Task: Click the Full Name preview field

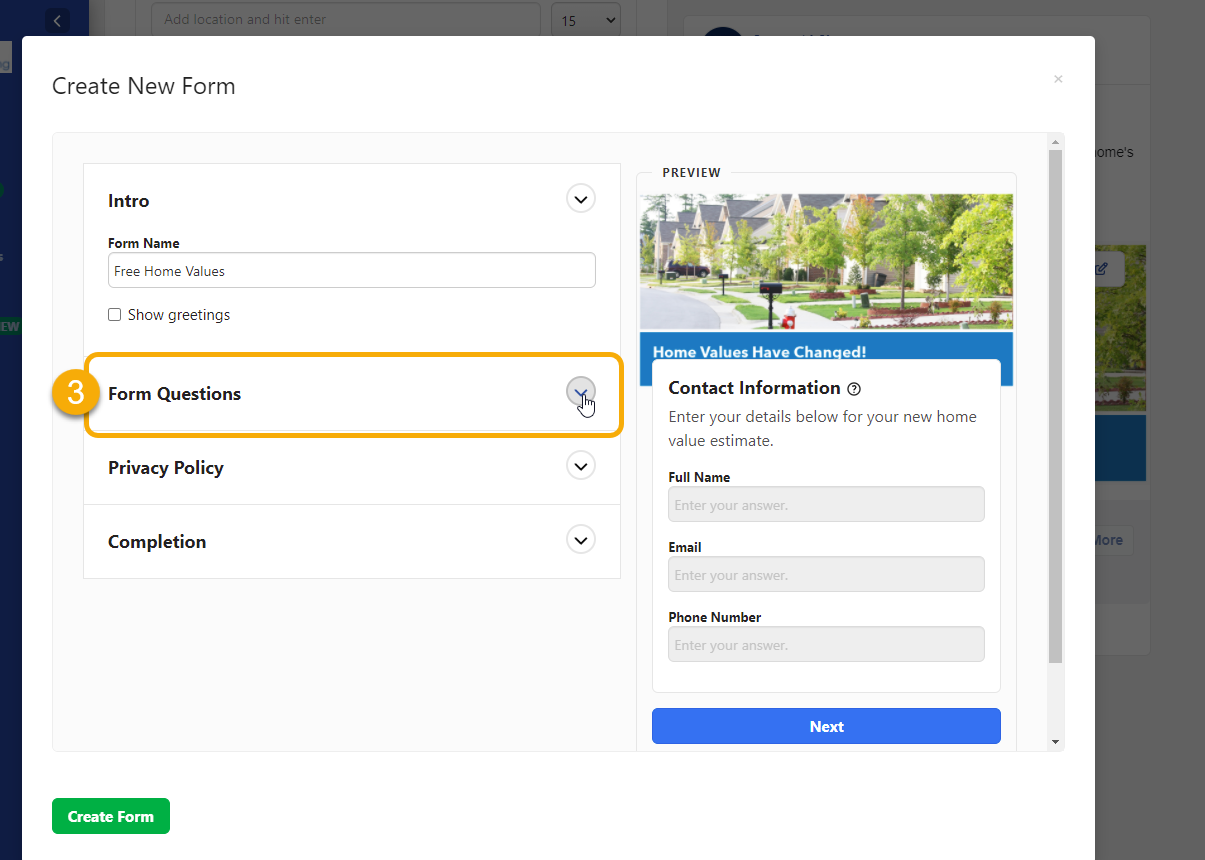Action: point(826,505)
